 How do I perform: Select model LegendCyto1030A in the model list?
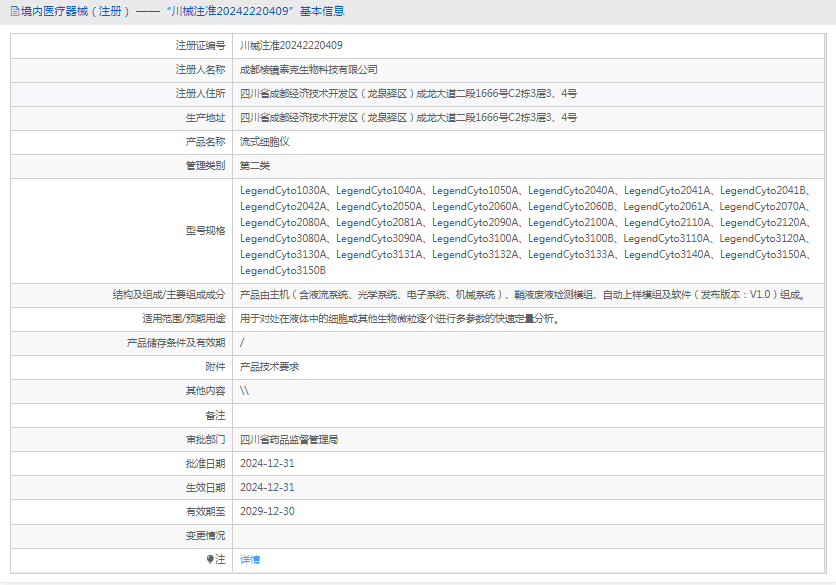click(x=283, y=190)
